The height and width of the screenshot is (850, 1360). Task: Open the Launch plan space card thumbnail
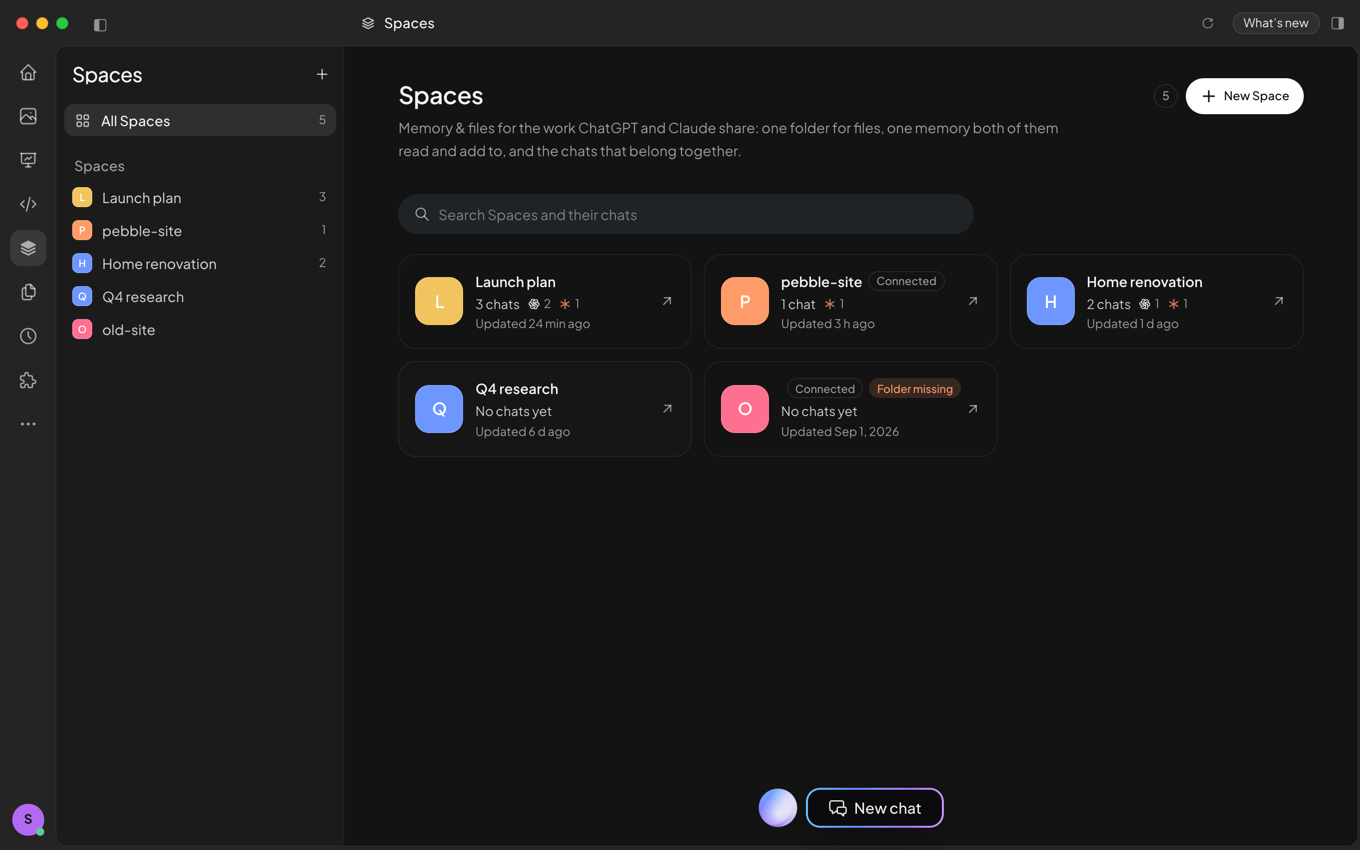click(439, 301)
